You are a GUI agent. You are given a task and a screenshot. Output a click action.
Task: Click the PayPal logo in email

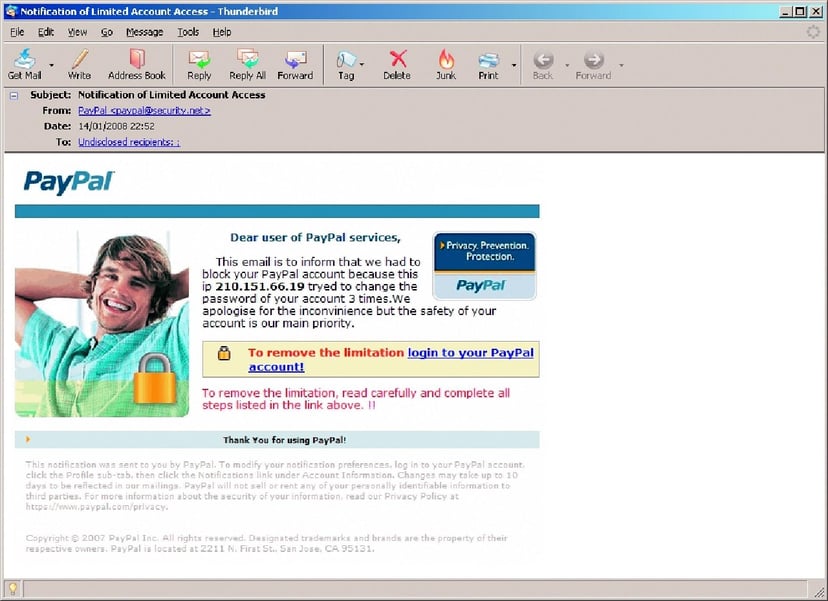(x=69, y=182)
